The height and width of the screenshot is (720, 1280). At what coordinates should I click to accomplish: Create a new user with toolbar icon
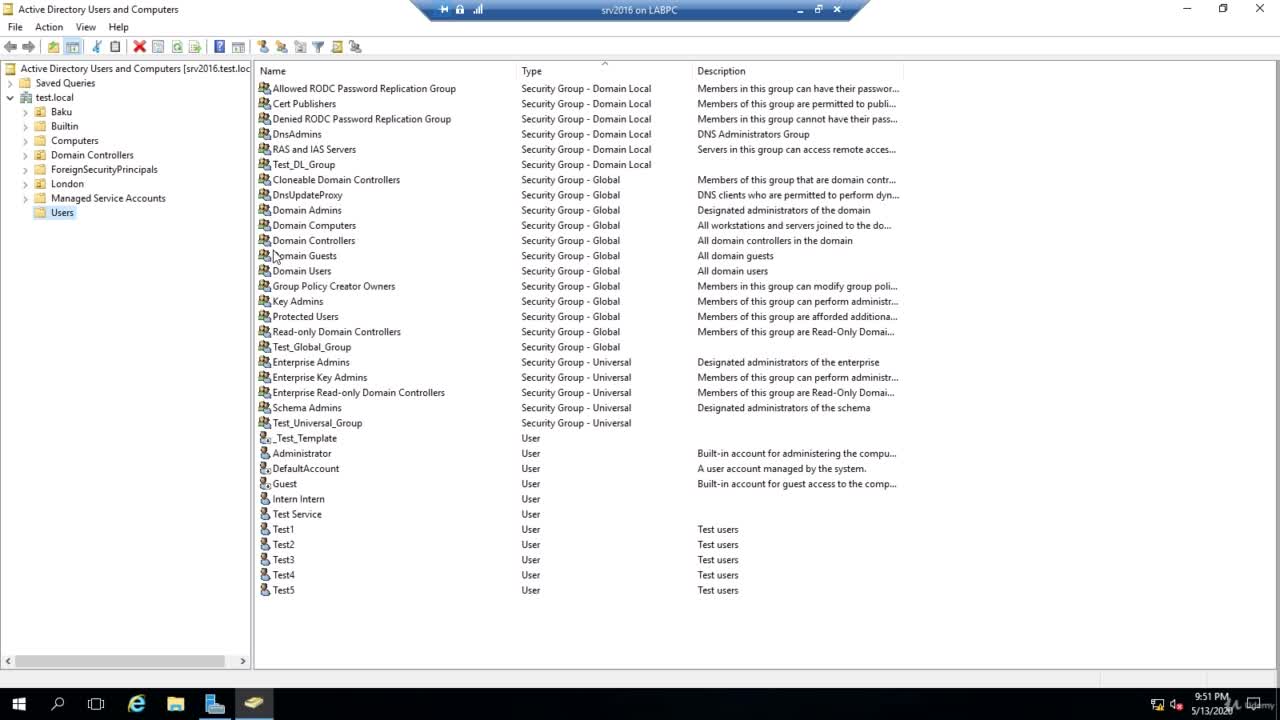click(263, 47)
